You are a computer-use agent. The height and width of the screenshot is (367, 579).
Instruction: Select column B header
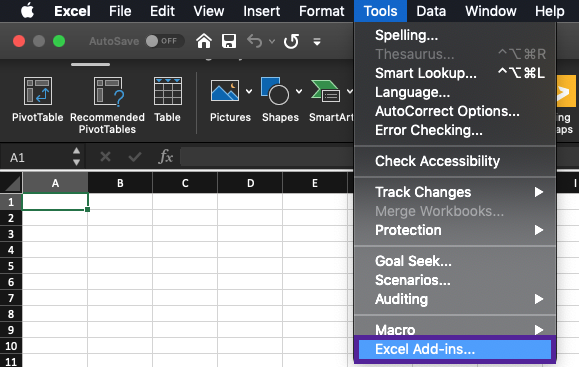[x=120, y=183]
